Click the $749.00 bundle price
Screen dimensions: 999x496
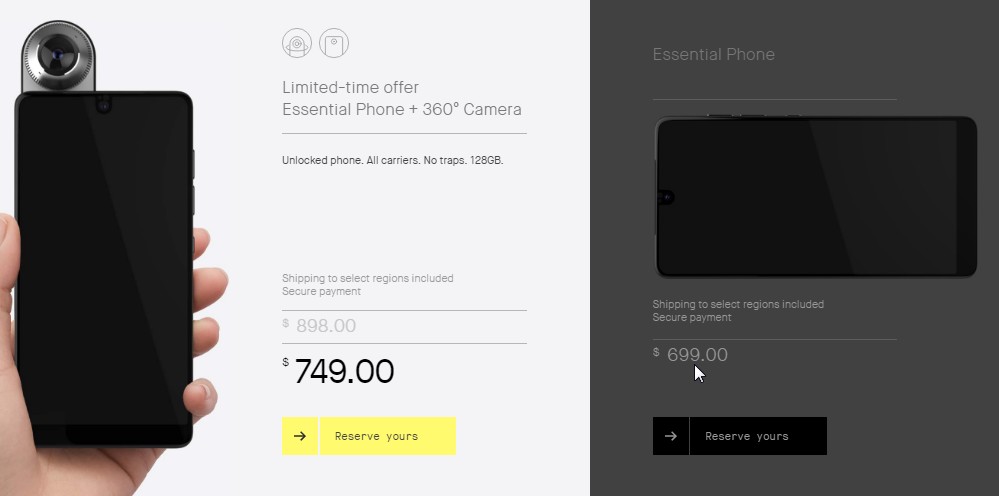click(x=338, y=371)
